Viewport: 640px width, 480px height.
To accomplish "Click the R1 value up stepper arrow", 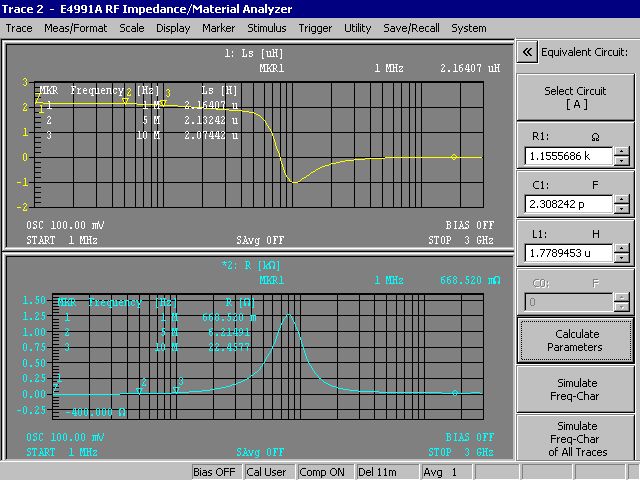I will tap(622, 152).
